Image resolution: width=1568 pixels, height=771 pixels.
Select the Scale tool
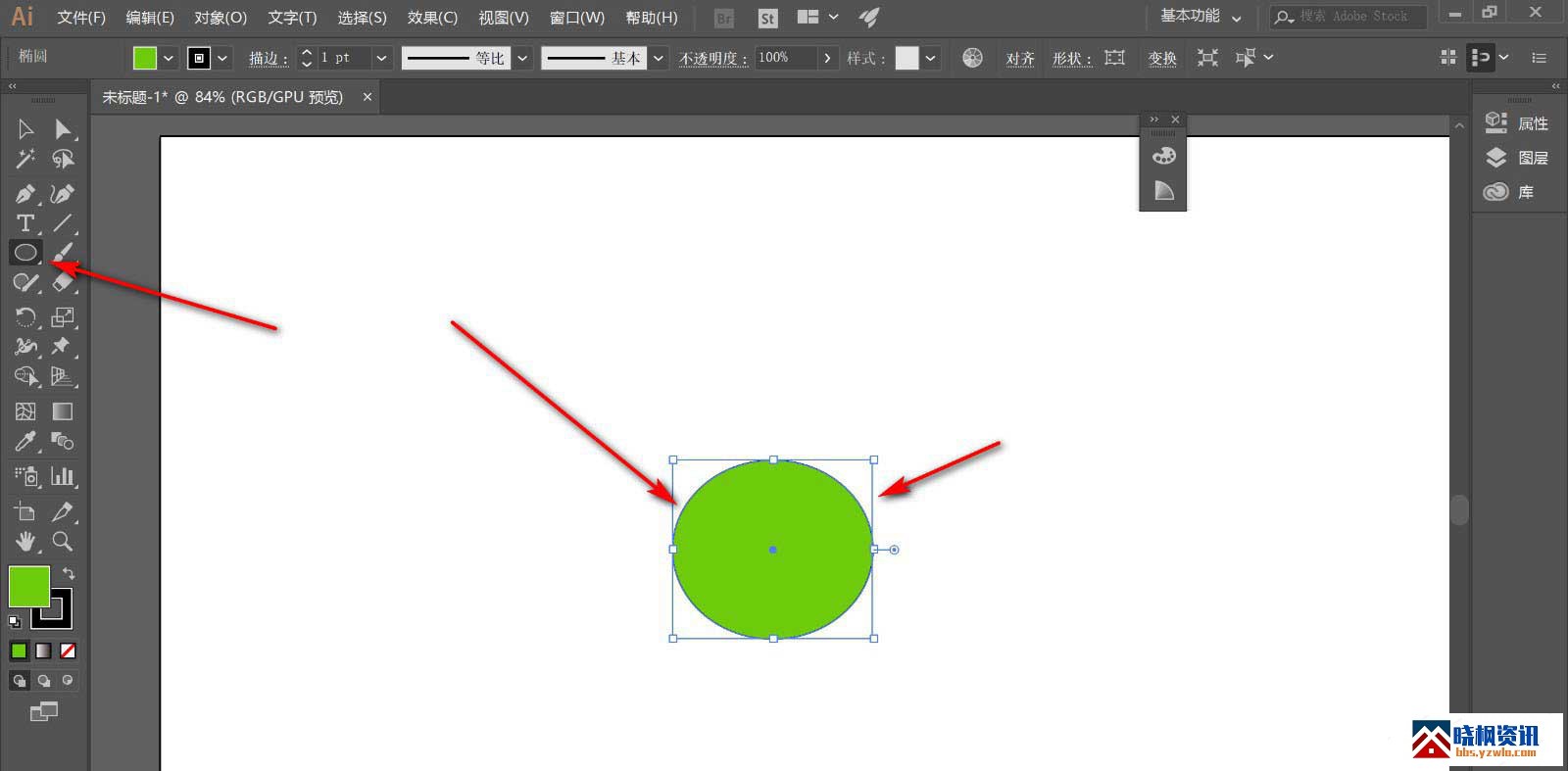[63, 317]
